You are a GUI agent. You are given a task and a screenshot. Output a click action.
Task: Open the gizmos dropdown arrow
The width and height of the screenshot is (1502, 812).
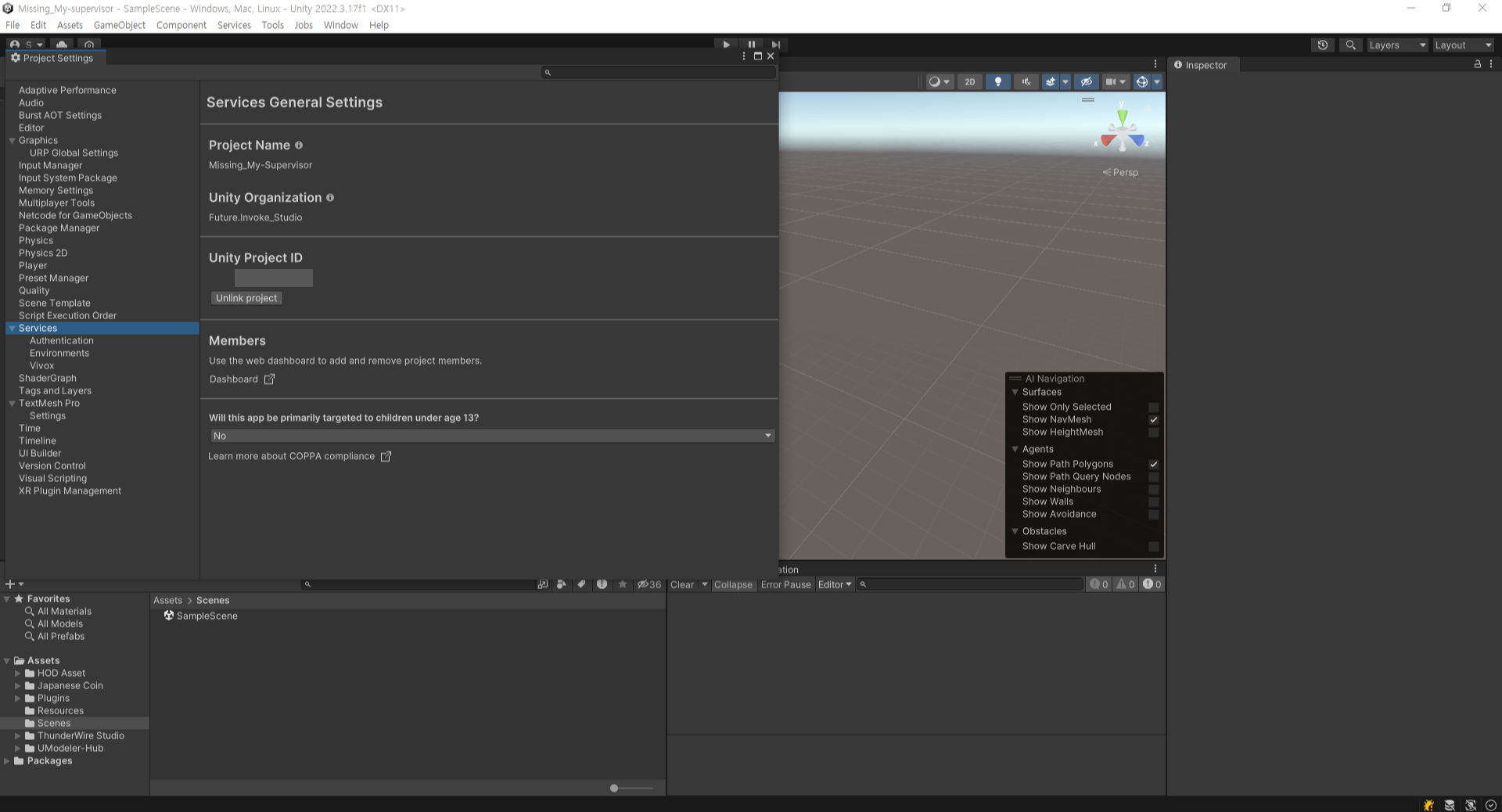coord(1157,81)
